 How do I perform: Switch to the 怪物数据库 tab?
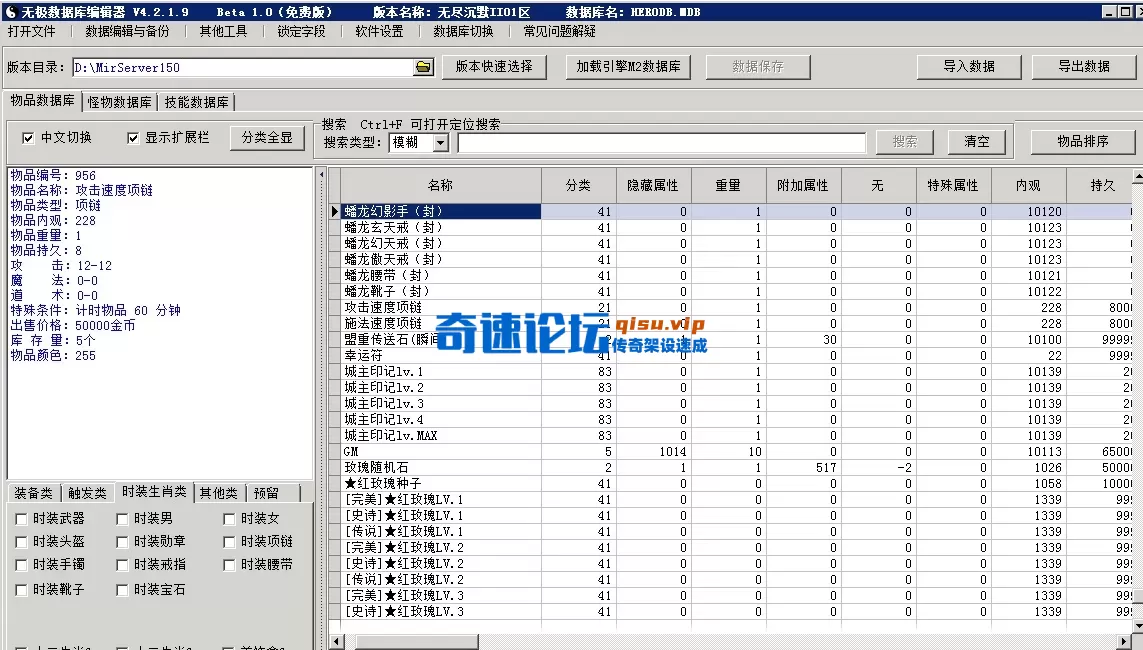[x=120, y=102]
